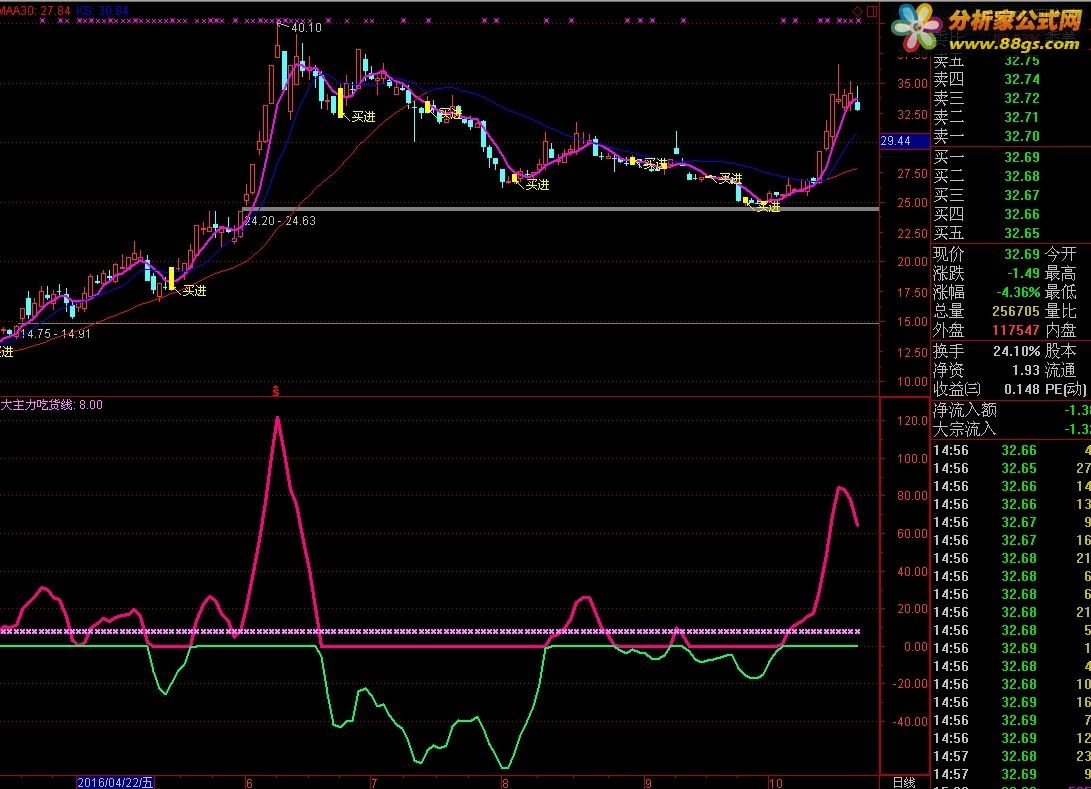1091x789 pixels.
Task: Click the 大宗流入 row
Action: click(x=1011, y=429)
